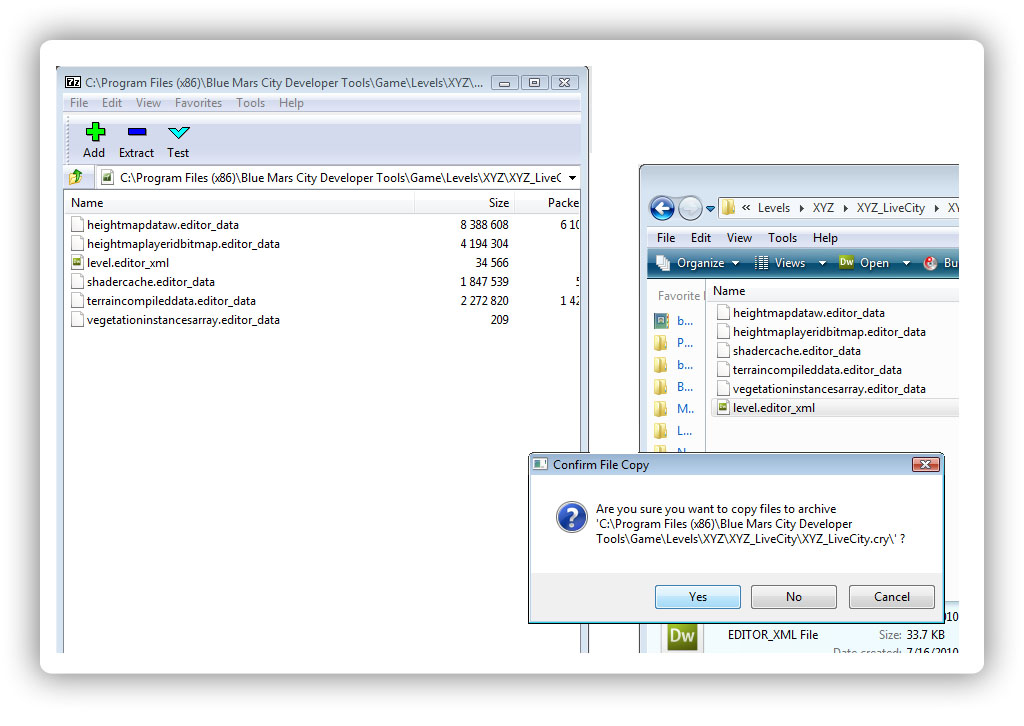The height and width of the screenshot is (726, 1024).
Task: Click level.editor_xml file icon in 7-Zip
Action: pos(77,262)
